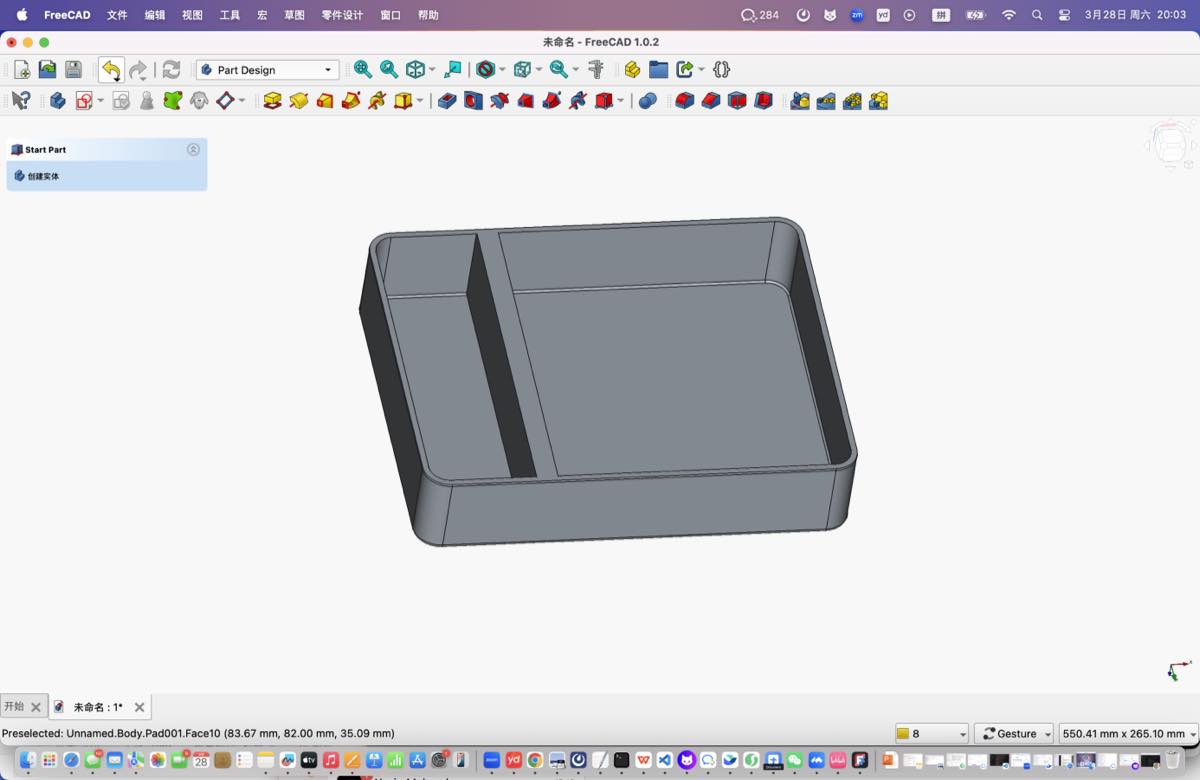This screenshot has width=1200, height=780.
Task: Select the Pad tool
Action: (x=272, y=101)
